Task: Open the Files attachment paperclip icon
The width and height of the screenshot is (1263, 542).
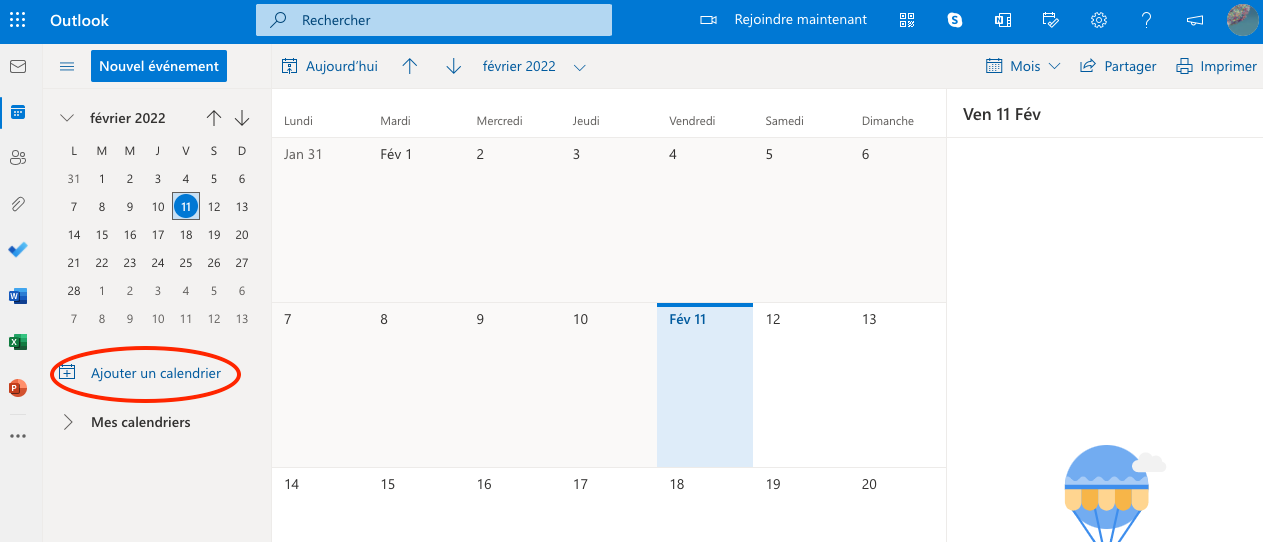Action: coord(18,204)
